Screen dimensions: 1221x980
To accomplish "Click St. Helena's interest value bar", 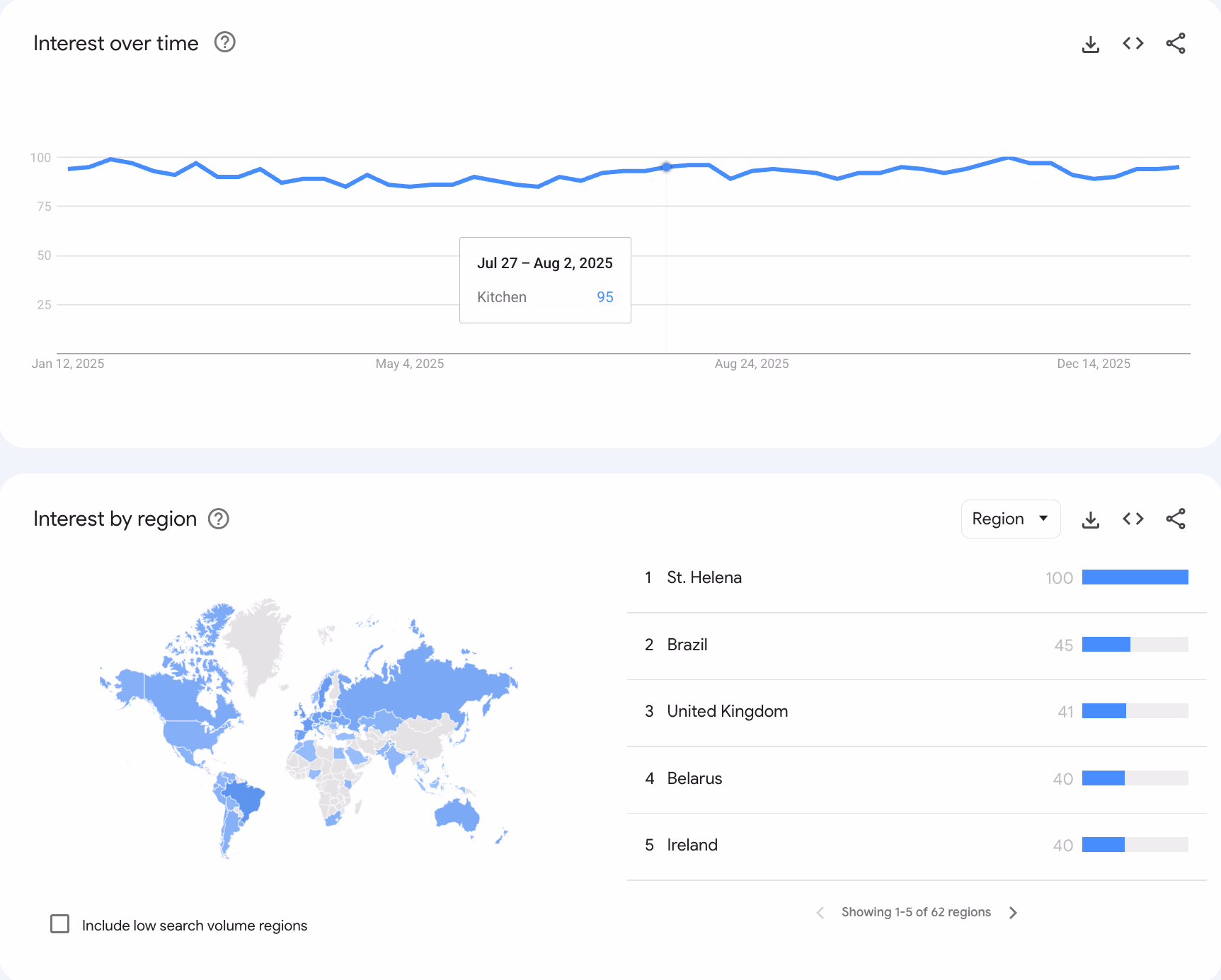I will coord(1136,577).
